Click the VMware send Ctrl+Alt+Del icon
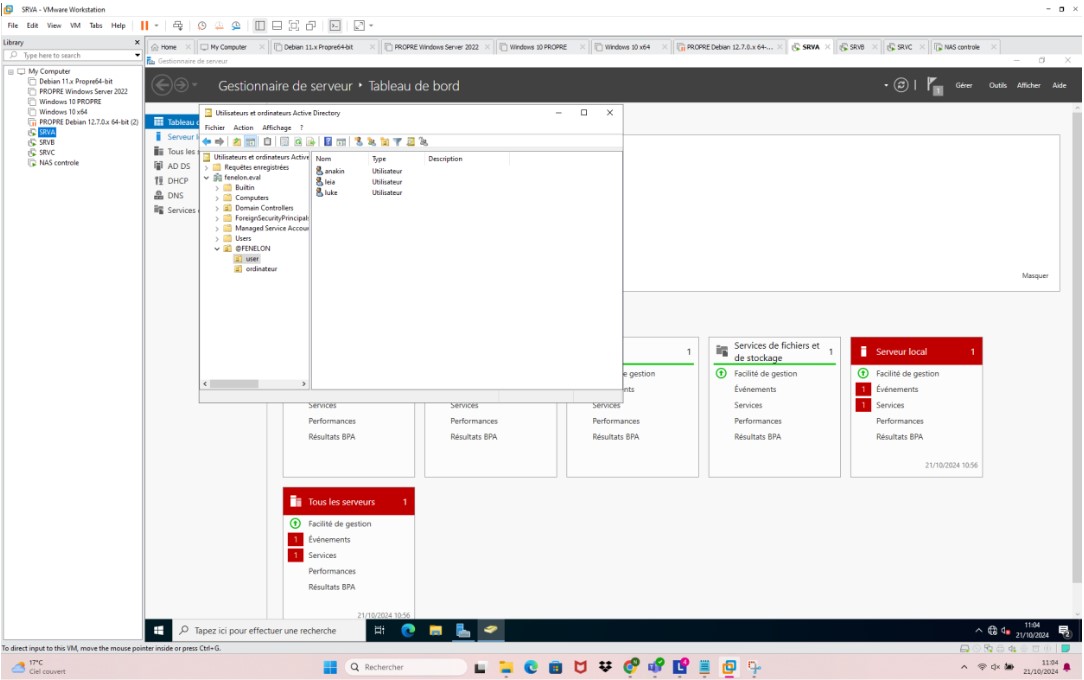Image resolution: width=1084 pixels, height=680 pixels. point(178,26)
